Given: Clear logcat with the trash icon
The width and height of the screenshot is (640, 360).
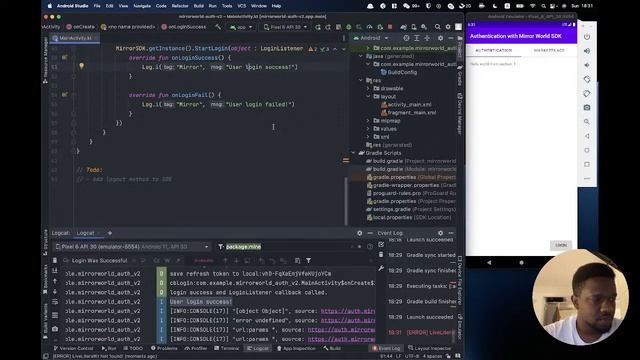Looking at the screenshot, I should coord(55,260).
